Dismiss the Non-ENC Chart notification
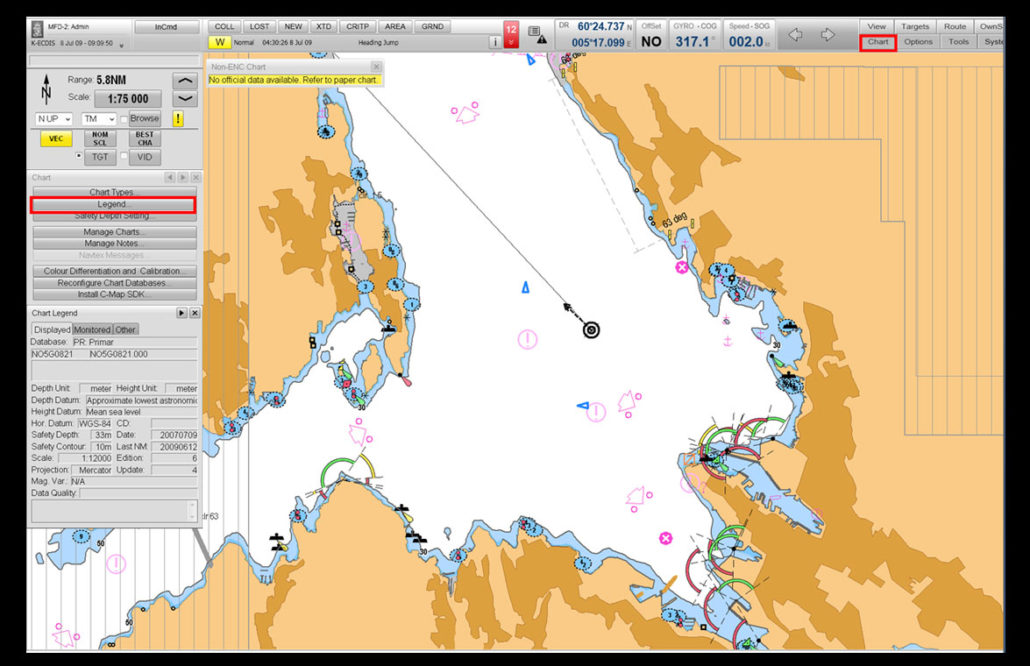Viewport: 1030px width, 666px height. tap(376, 66)
